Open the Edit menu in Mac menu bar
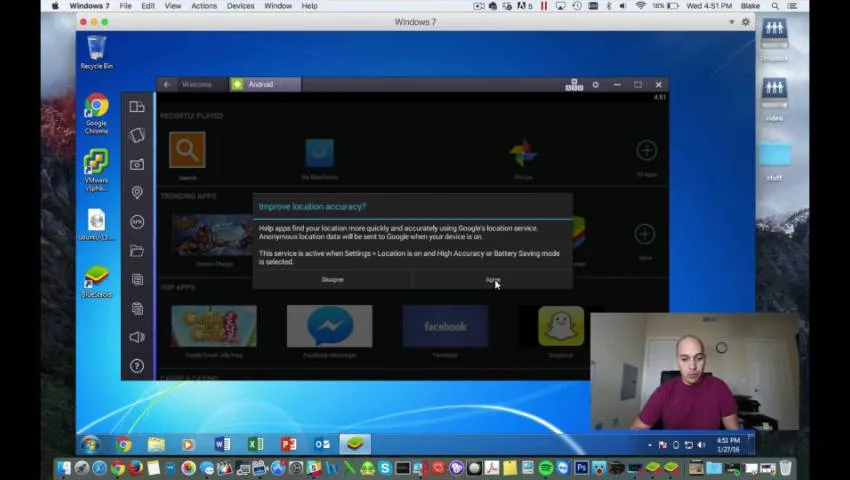This screenshot has height=480, width=850. tap(148, 5)
